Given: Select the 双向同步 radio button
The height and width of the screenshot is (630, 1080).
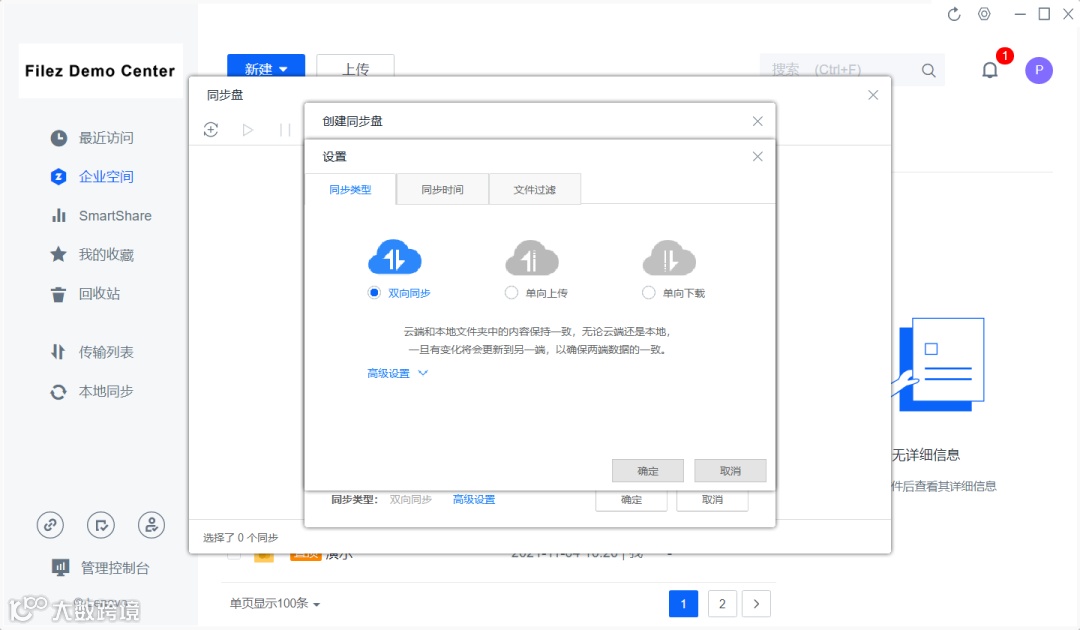Looking at the screenshot, I should click(374, 293).
